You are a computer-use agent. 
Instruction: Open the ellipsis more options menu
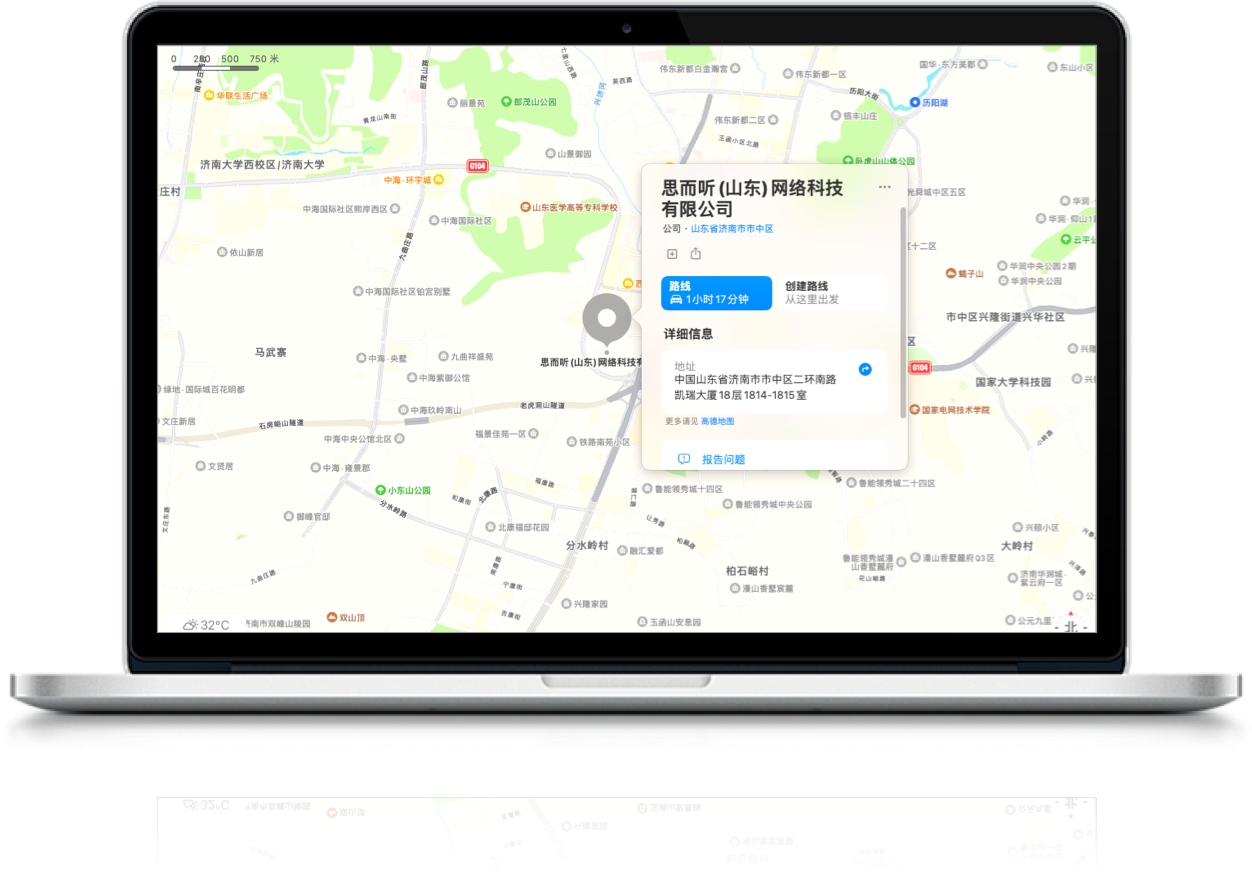coord(884,187)
